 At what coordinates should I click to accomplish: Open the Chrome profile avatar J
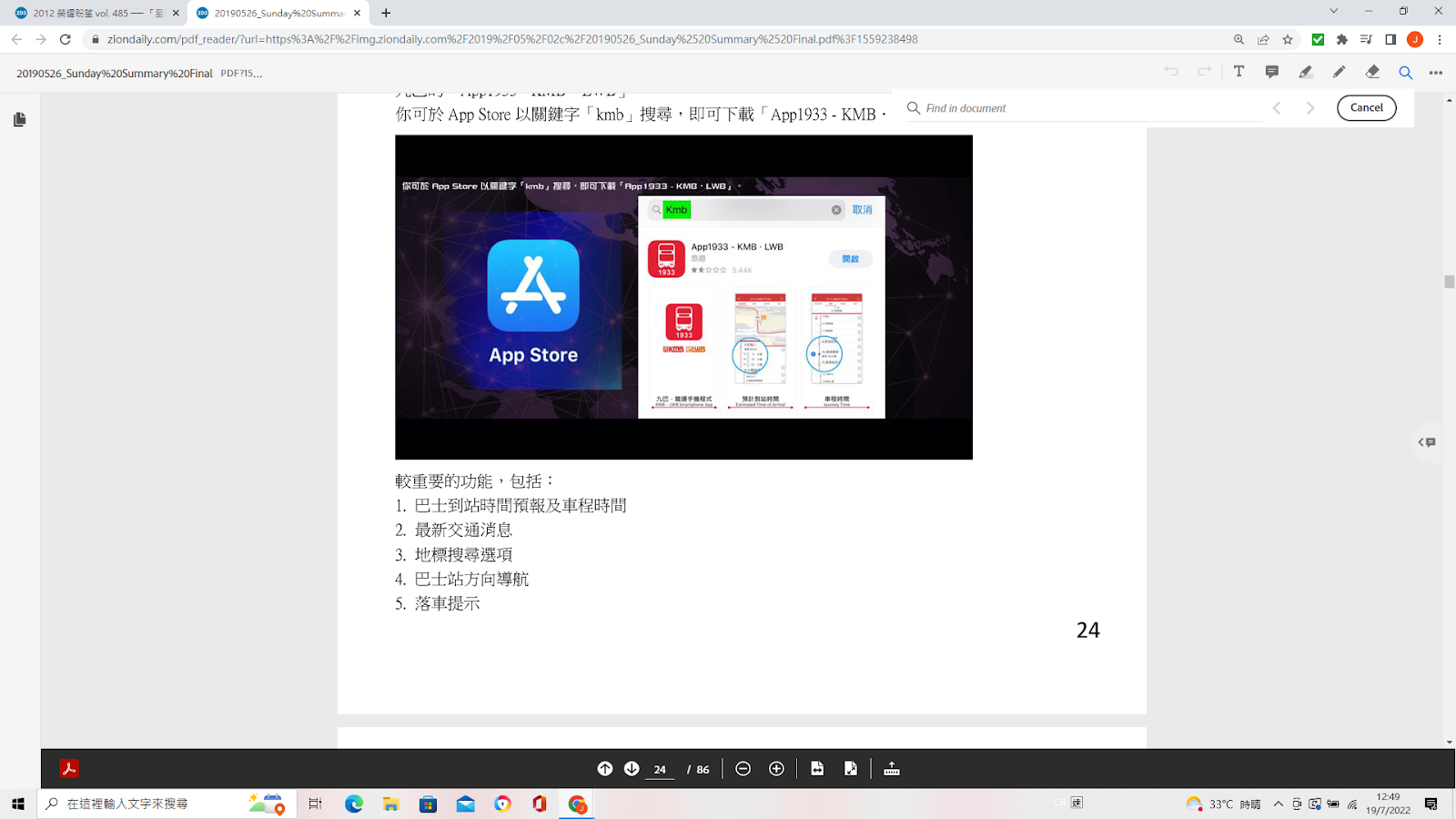click(x=1415, y=39)
